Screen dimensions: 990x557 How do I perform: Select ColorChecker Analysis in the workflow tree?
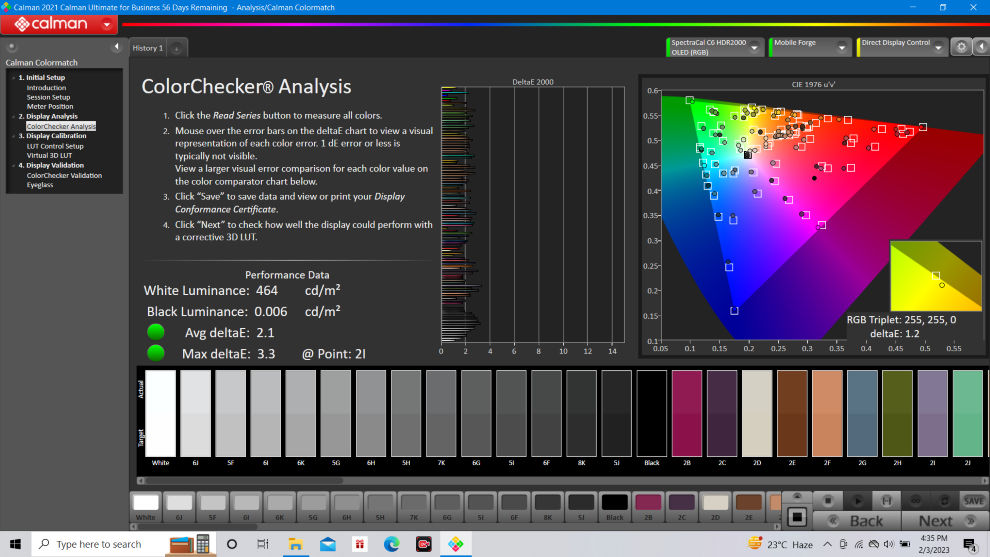pos(61,126)
